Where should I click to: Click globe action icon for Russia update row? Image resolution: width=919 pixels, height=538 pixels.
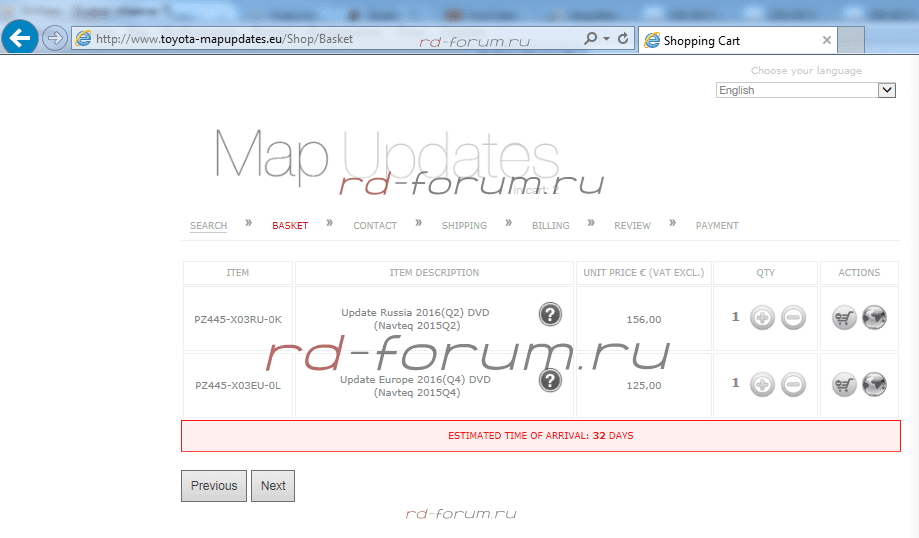pyautogui.click(x=874, y=318)
